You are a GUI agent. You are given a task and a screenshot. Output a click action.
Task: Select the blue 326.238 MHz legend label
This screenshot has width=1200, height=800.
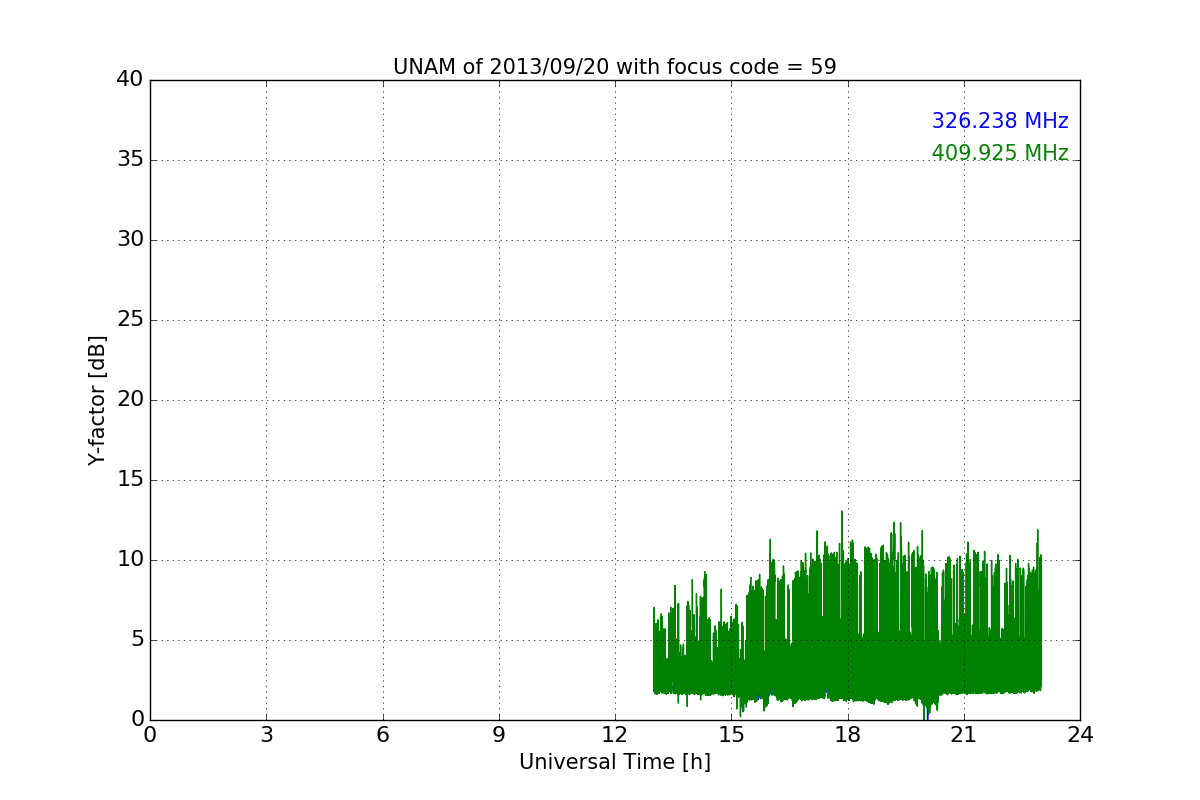1000,121
